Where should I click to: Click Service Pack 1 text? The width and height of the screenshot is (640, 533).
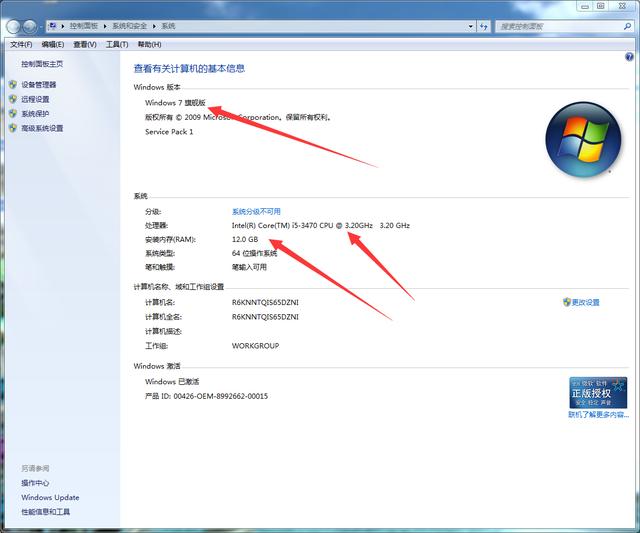[x=169, y=132]
